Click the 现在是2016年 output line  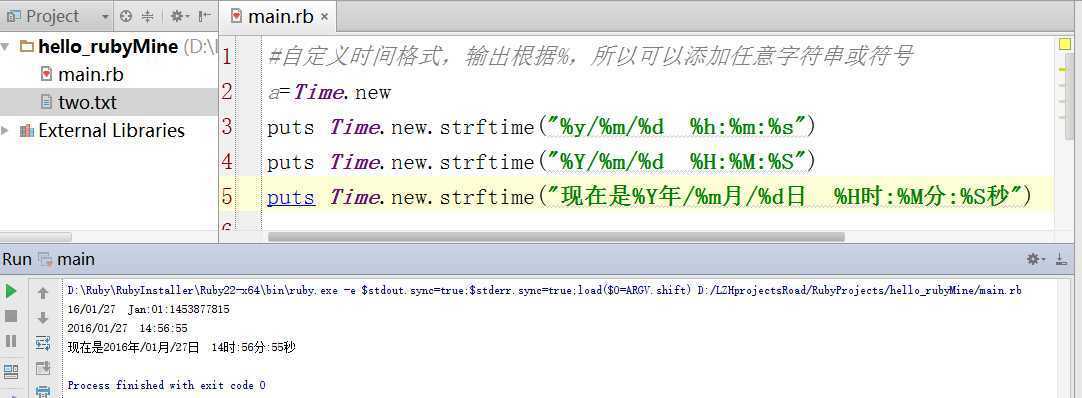pos(181,347)
